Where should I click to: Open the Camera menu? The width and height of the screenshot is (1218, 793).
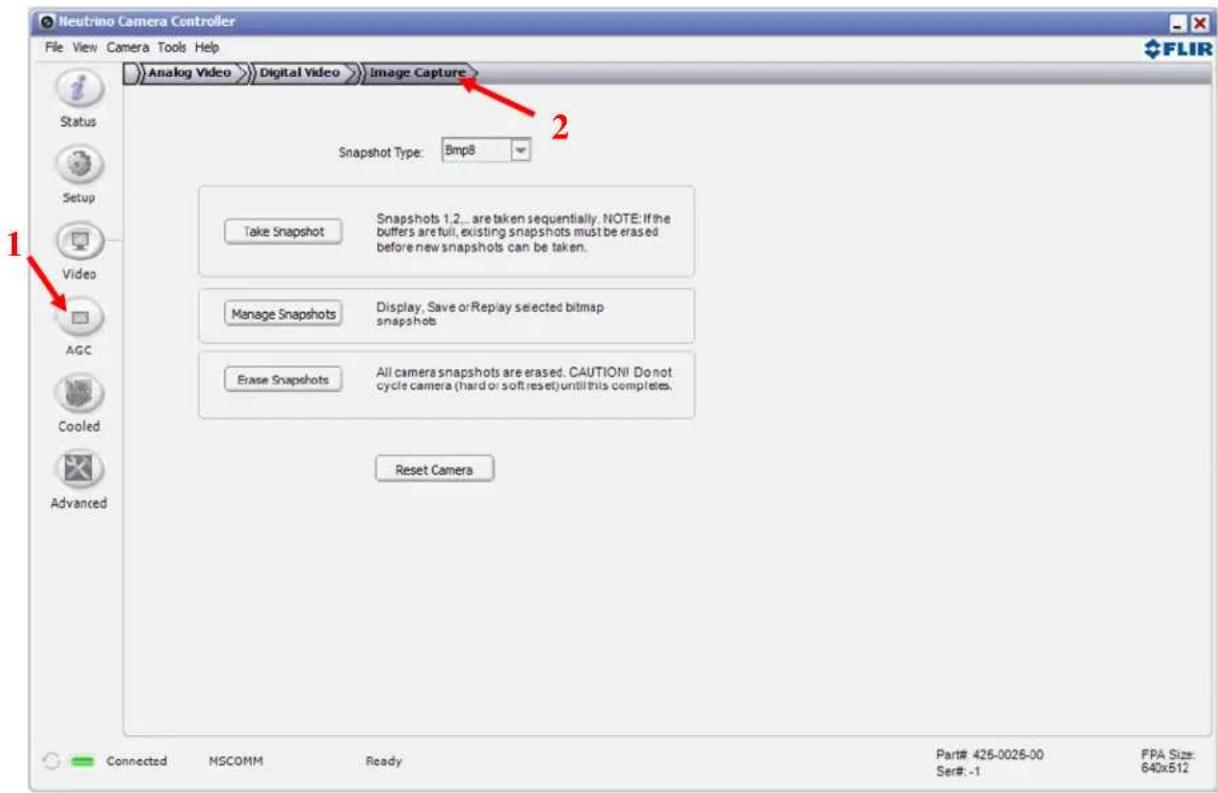point(128,47)
